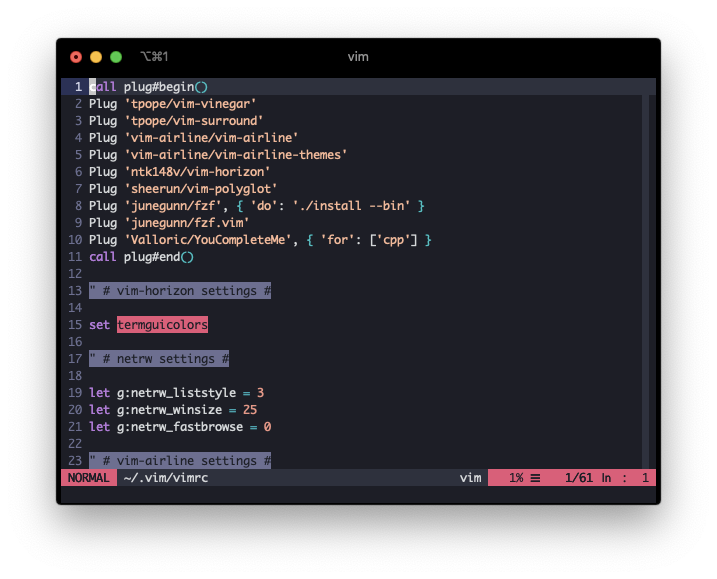Click 'g:netrw_liststyle' variable
The image size is (717, 579).
coord(177,393)
